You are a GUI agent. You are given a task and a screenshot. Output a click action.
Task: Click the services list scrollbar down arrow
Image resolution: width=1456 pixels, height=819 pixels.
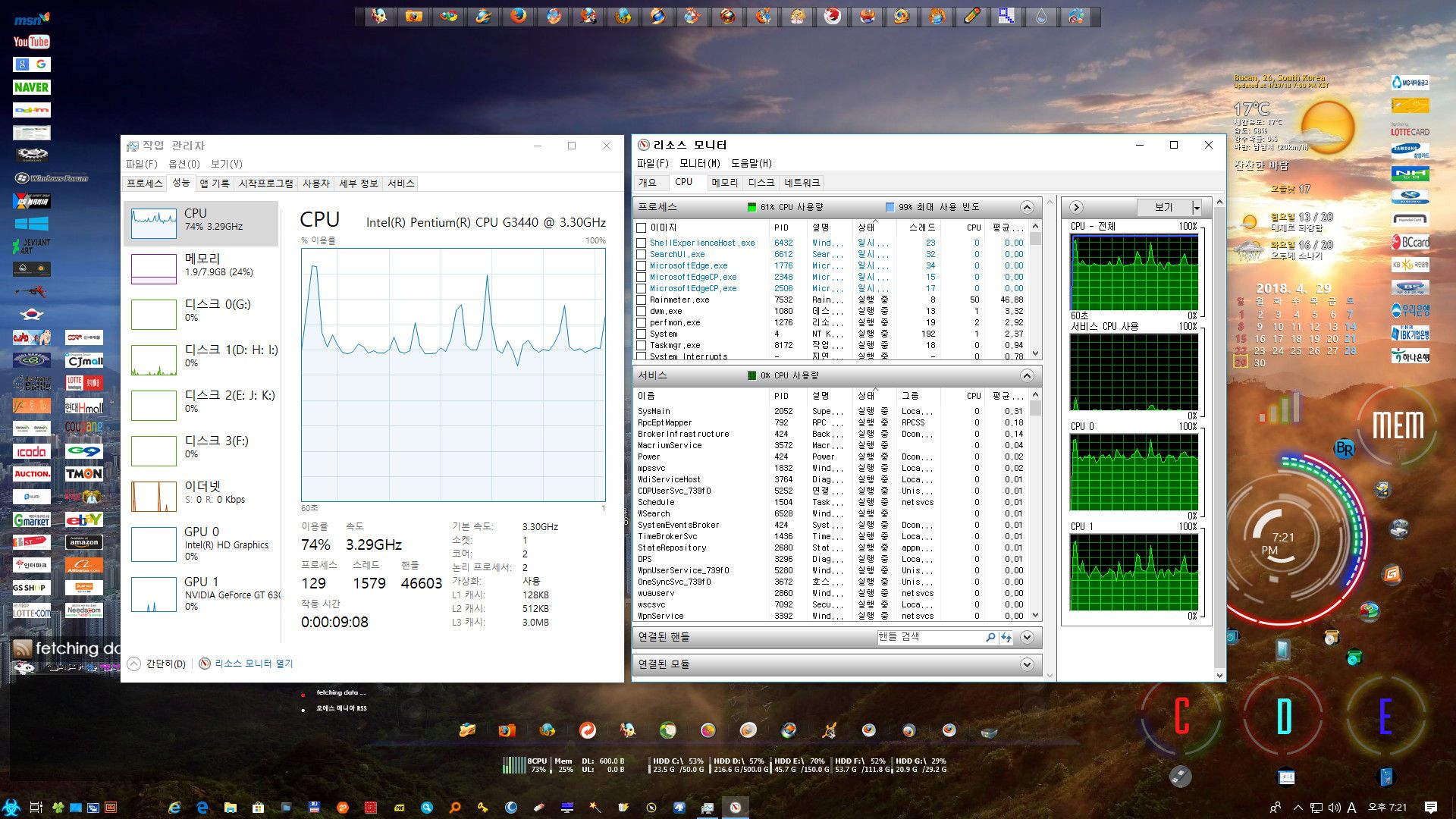tap(1036, 616)
